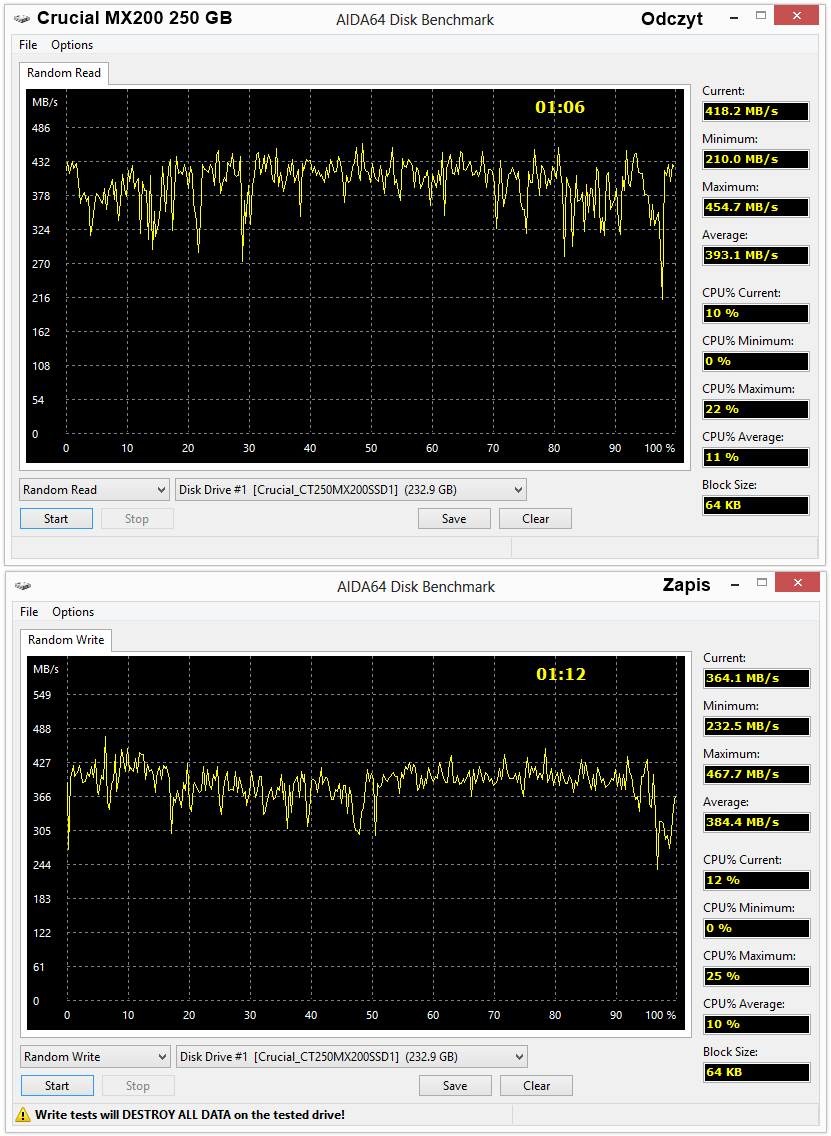Close the bottom Random Write benchmark window
The width and height of the screenshot is (831, 1136).
coord(798,582)
